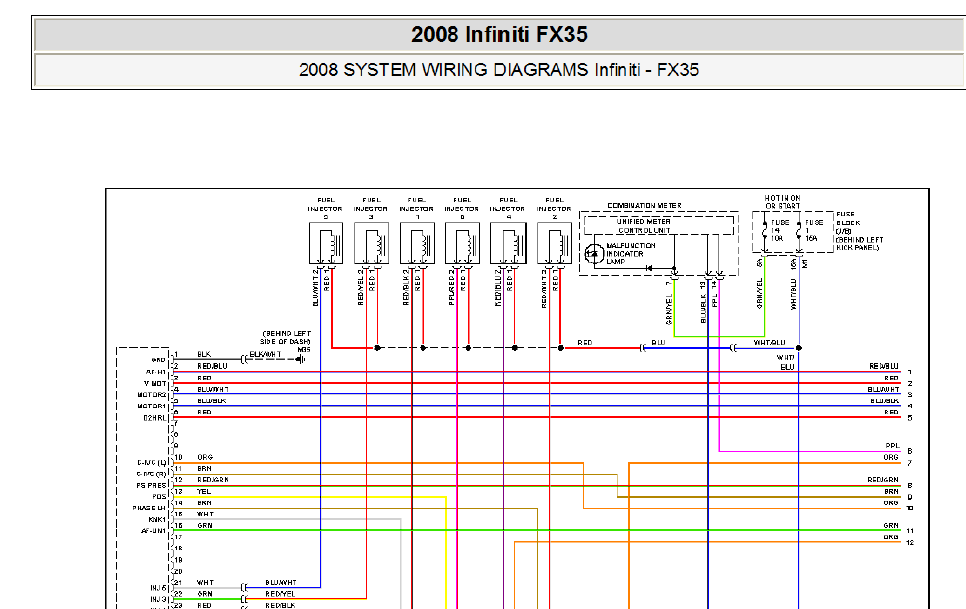966x609 pixels.
Task: Click the 'BLU' label on the thick blue wire
Action: coord(658,342)
